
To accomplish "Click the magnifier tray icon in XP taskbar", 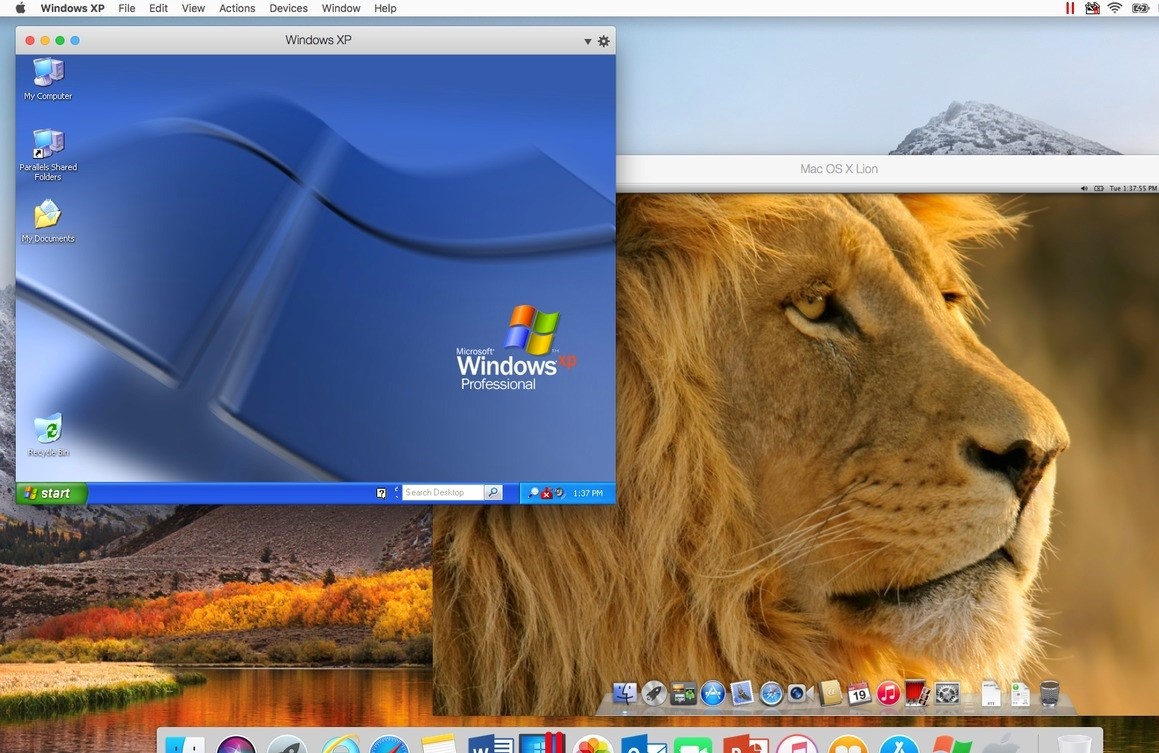I will click(533, 493).
